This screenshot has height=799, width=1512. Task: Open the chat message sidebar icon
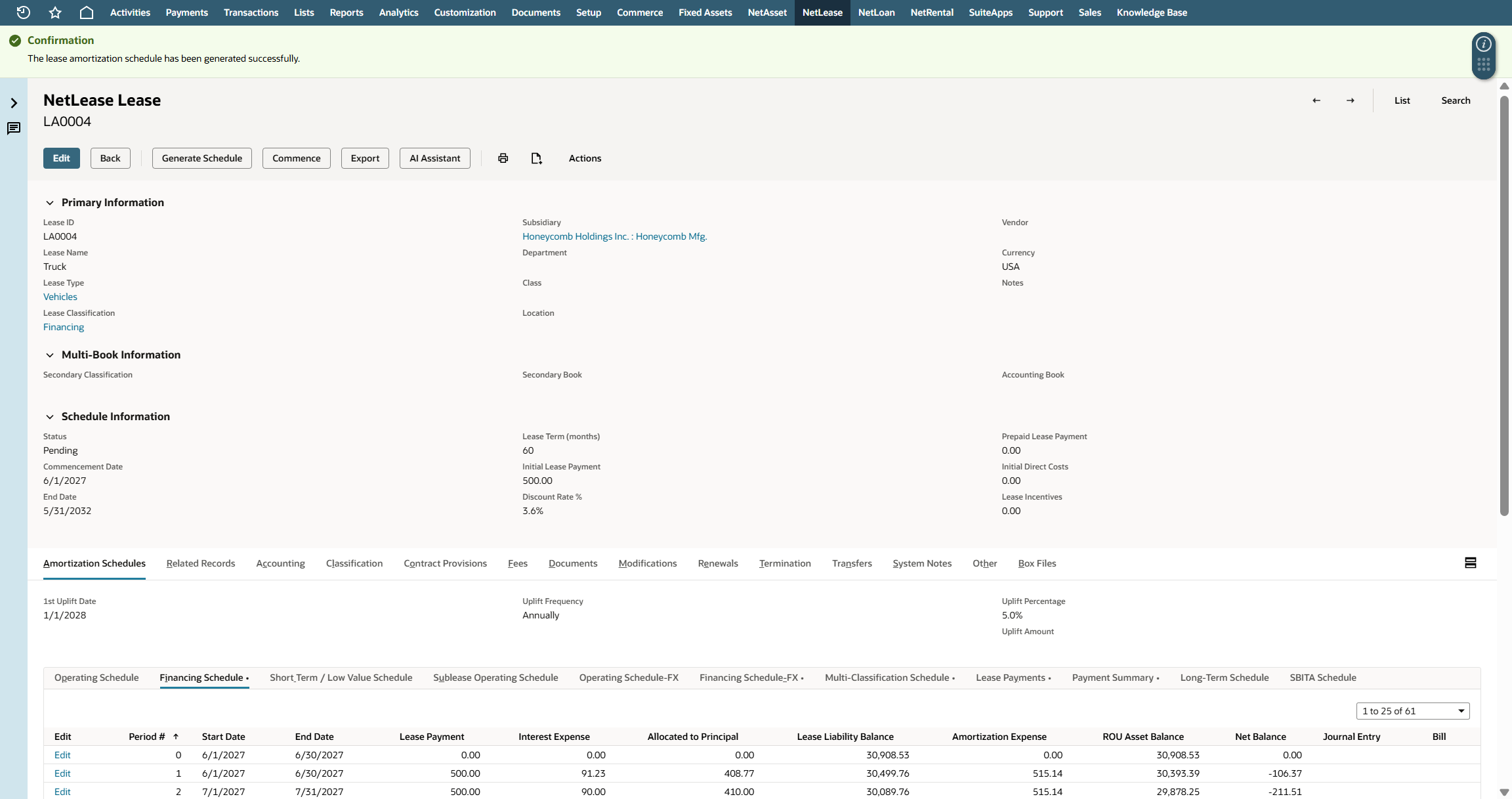pos(14,128)
